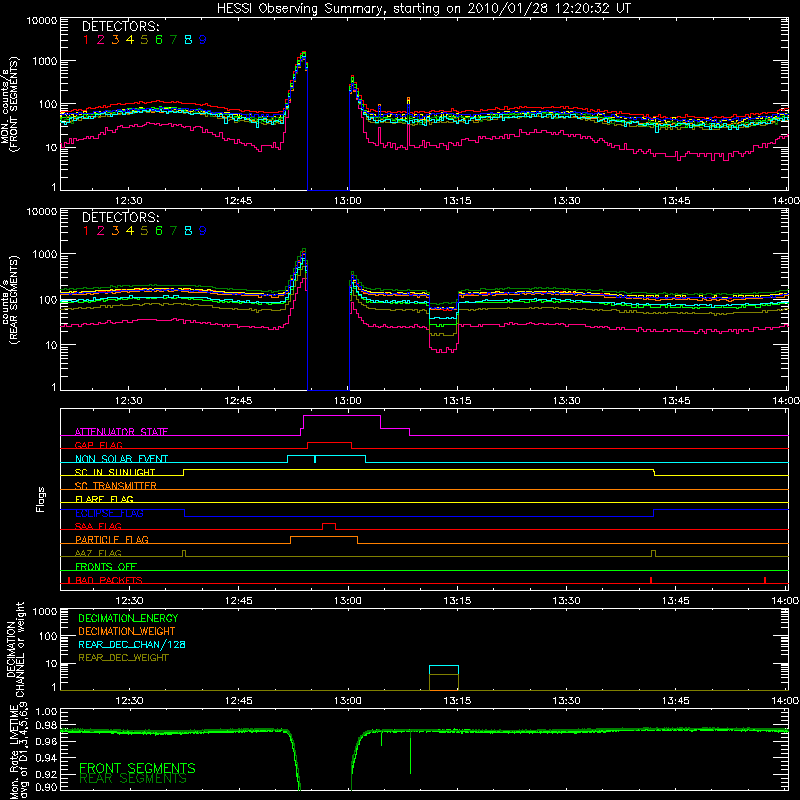Click detector number 5 in front segments legend
This screenshot has width=800, height=800.
point(144,40)
